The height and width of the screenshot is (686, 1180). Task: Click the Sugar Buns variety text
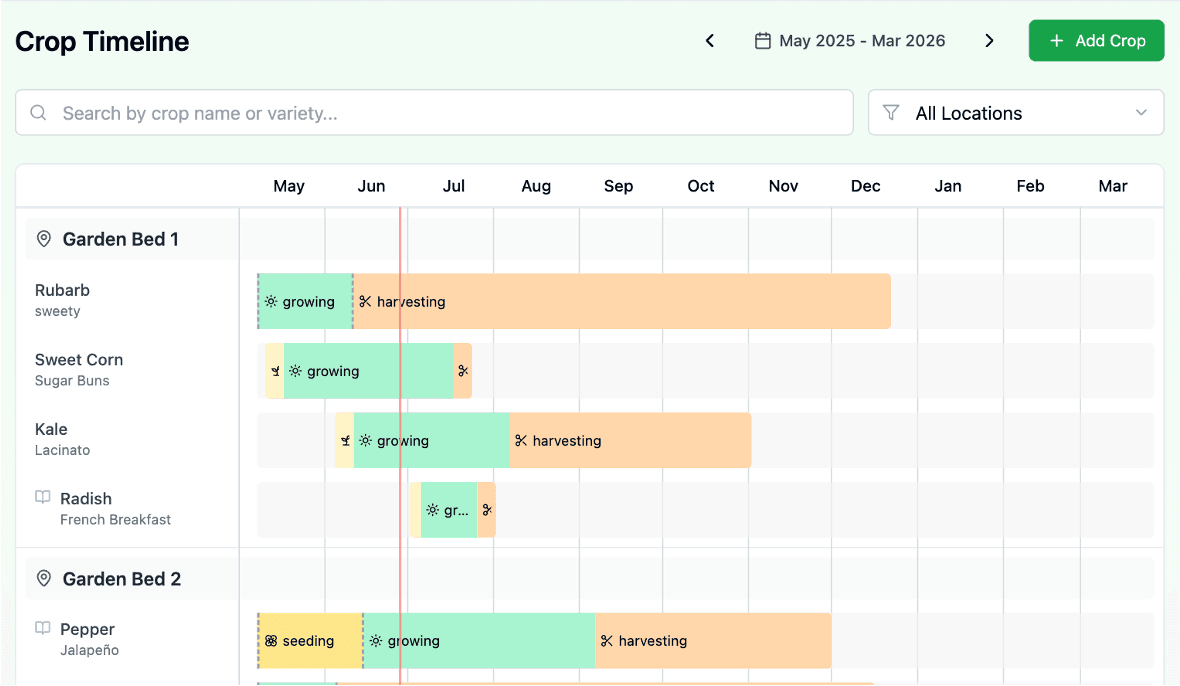72,381
